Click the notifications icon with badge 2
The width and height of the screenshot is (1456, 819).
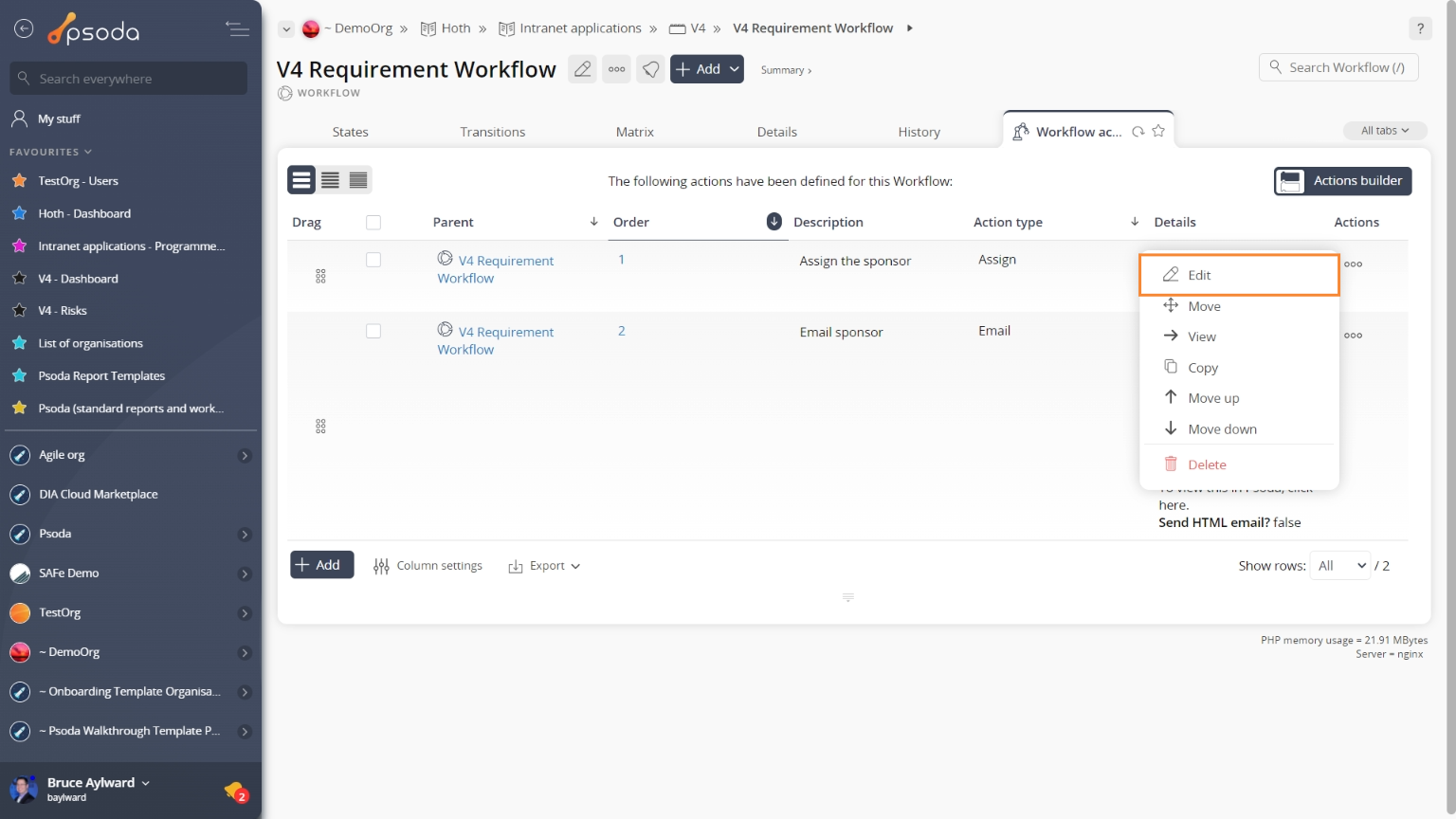pos(235,791)
